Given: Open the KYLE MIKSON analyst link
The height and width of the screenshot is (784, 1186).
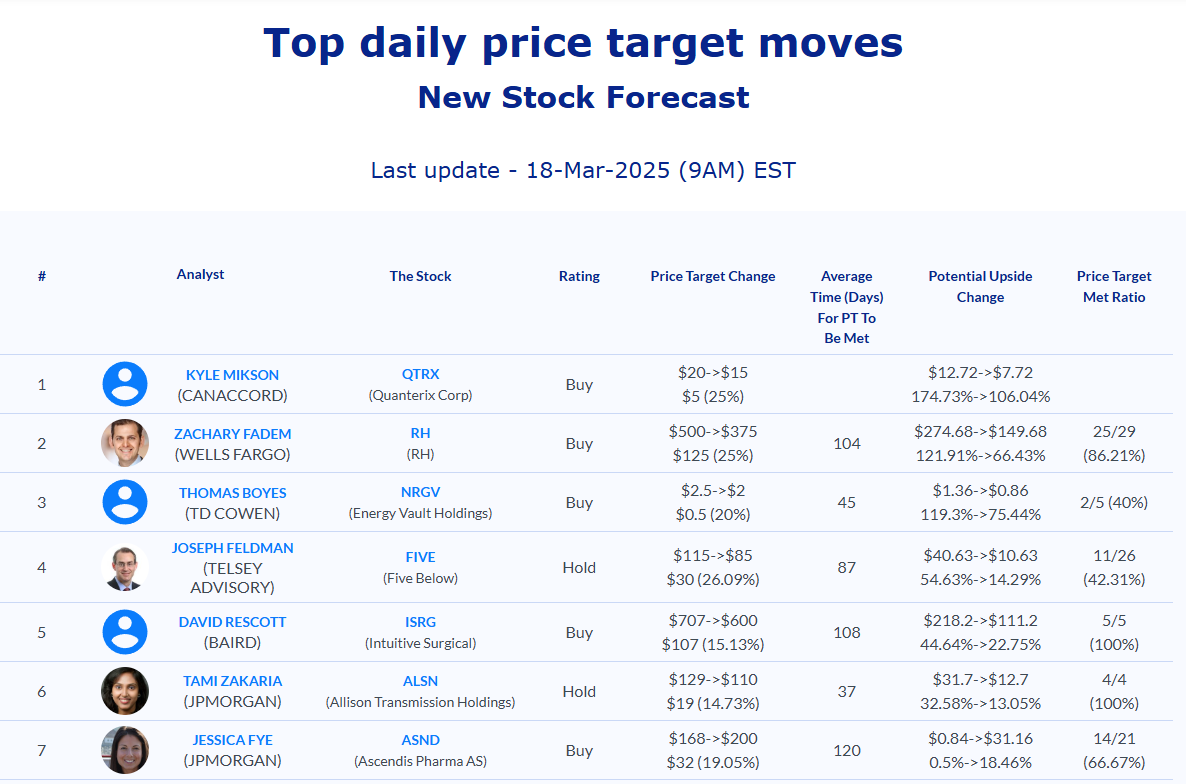Looking at the screenshot, I should (232, 375).
